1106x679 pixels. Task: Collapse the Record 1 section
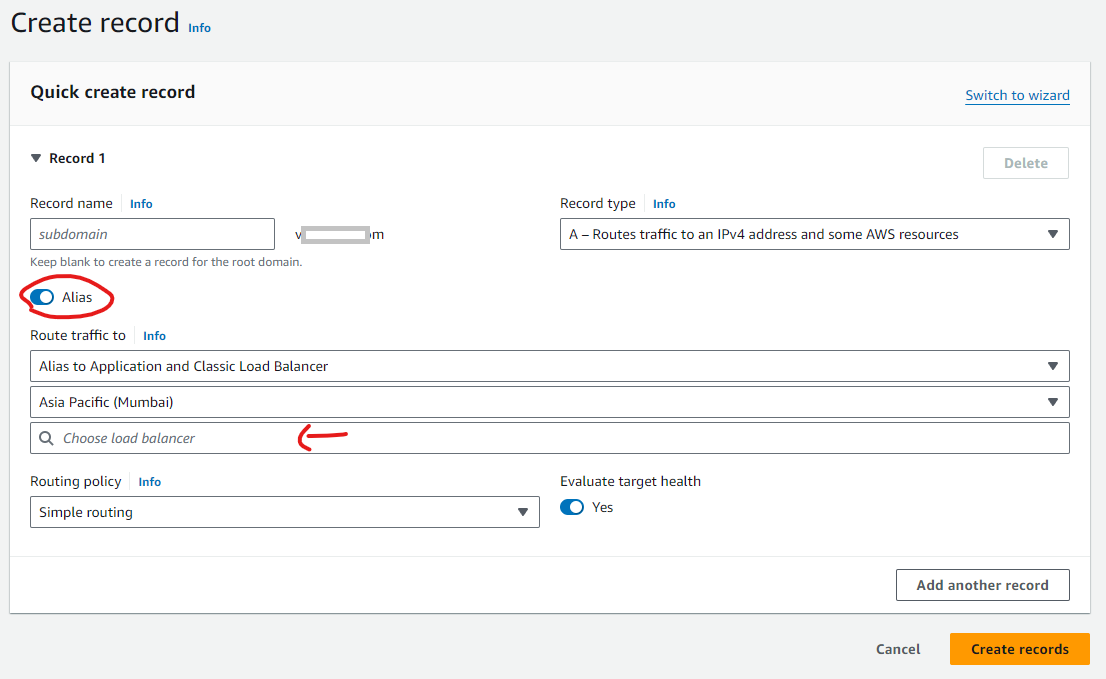pyautogui.click(x=37, y=158)
